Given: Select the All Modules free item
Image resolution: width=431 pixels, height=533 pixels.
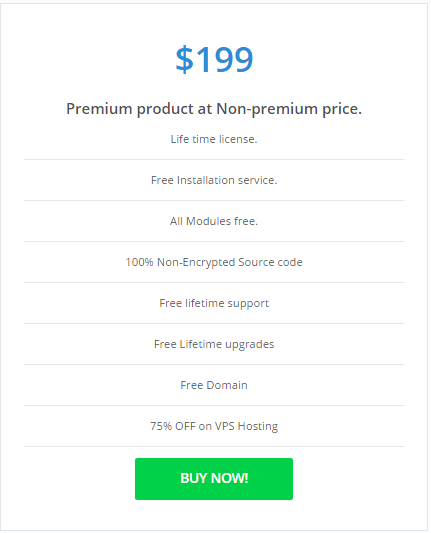Looking at the screenshot, I should (214, 221).
